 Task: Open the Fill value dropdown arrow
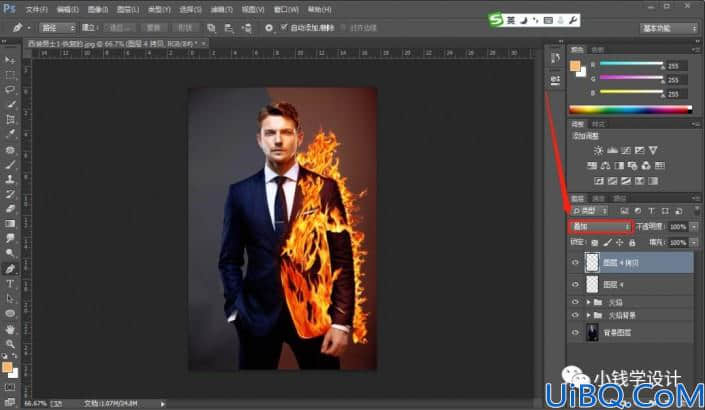pyautogui.click(x=694, y=243)
